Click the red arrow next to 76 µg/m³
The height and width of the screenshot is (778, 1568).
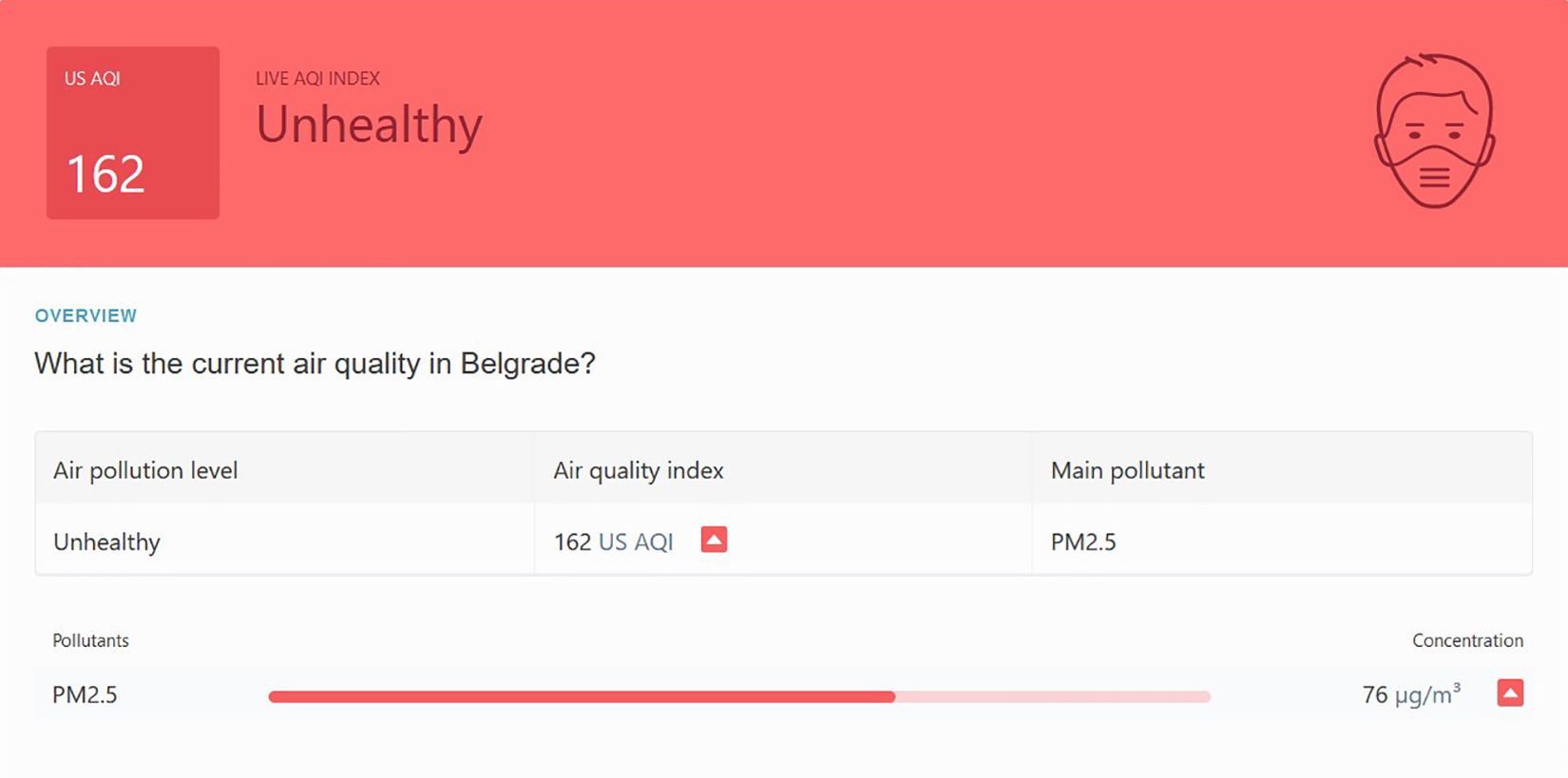point(1510,693)
